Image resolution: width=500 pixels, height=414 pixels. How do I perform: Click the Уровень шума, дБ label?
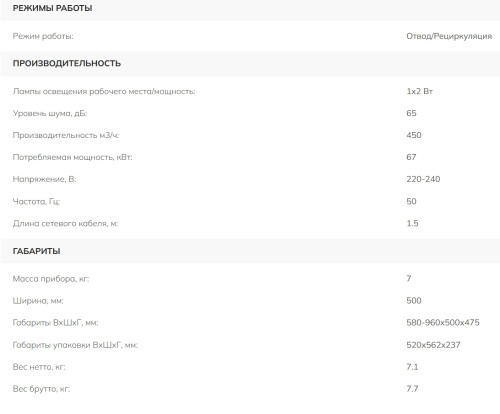(x=50, y=113)
